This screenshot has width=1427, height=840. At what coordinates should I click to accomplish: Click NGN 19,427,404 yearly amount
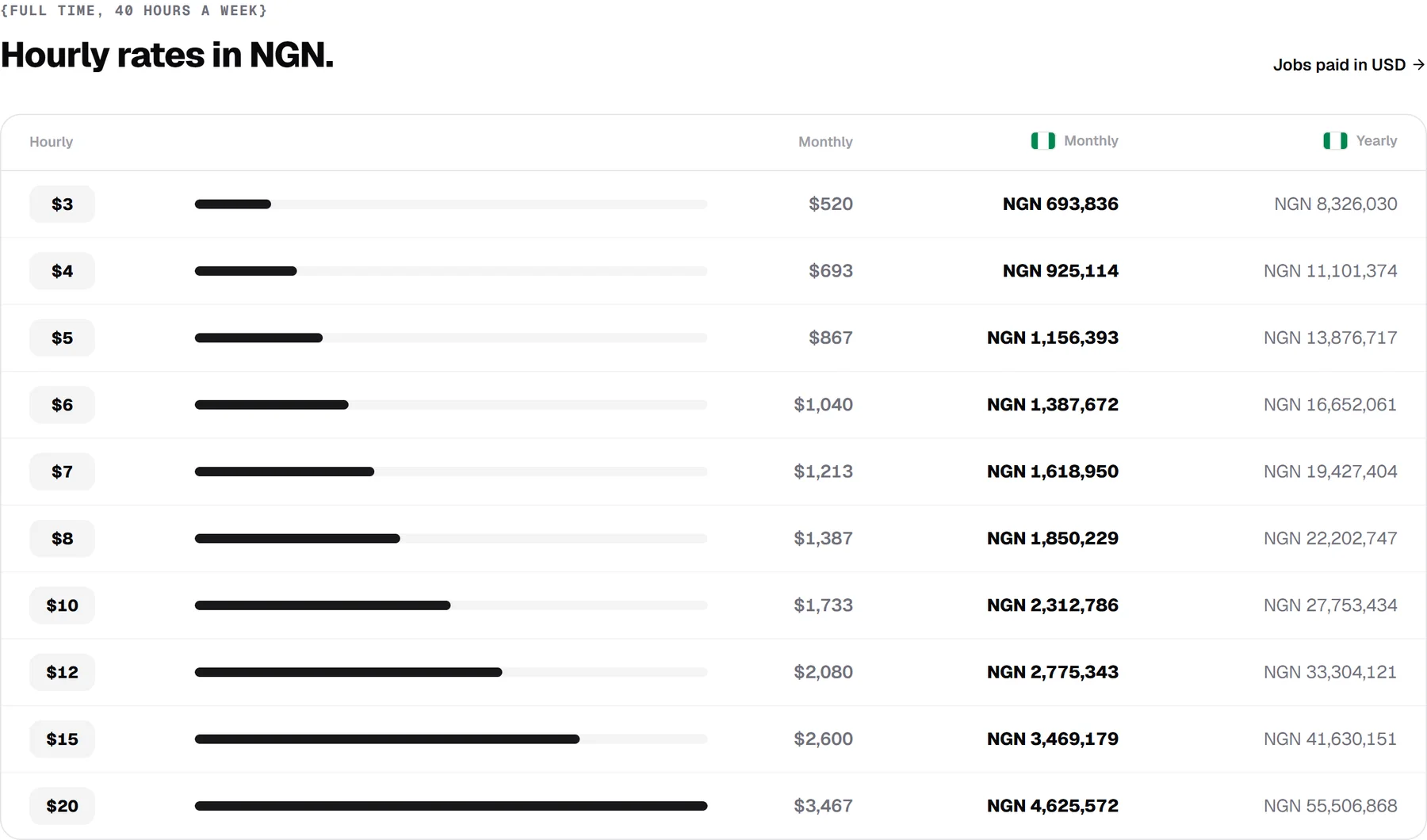[x=1330, y=472]
